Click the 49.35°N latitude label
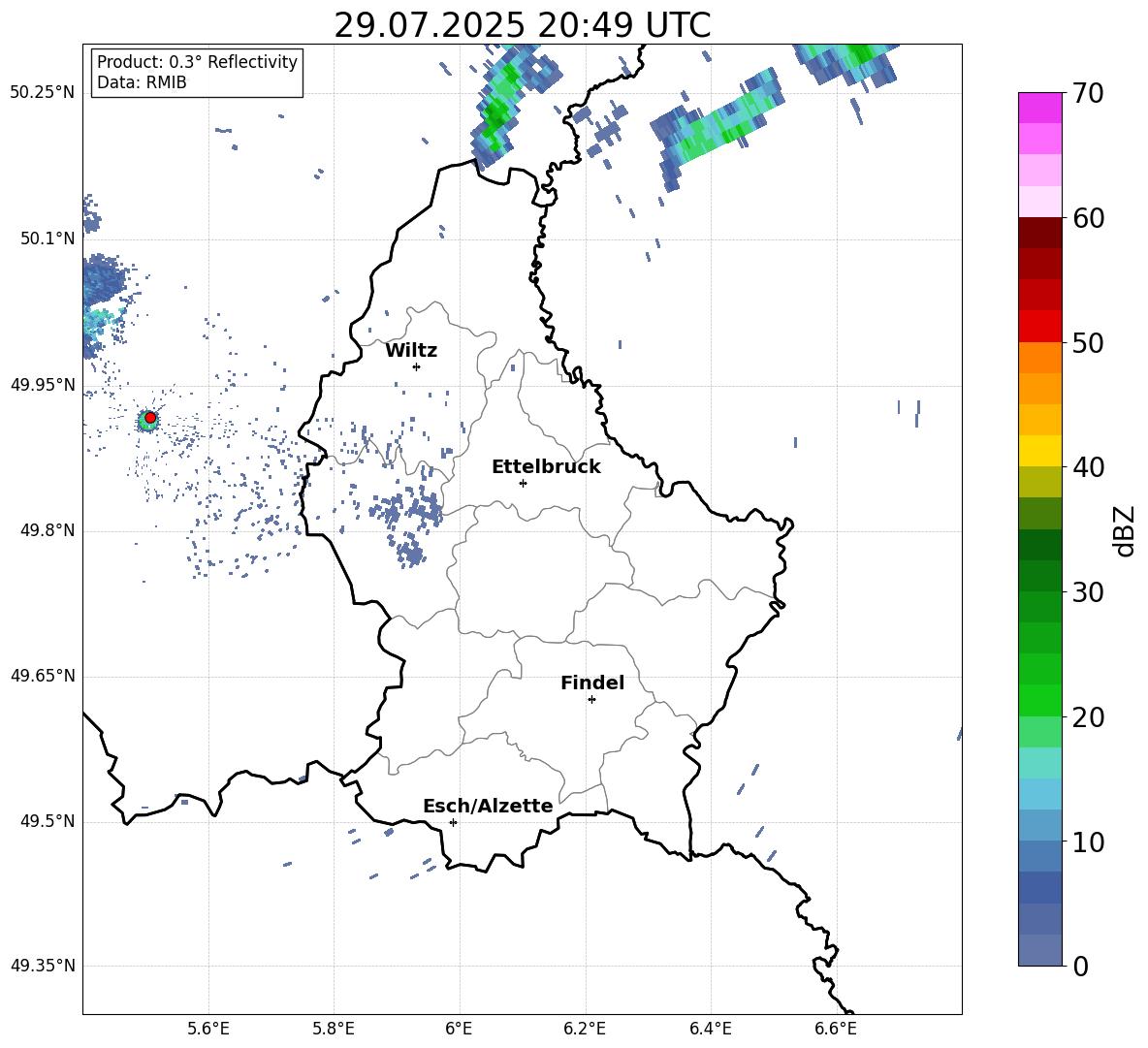The width and height of the screenshot is (1148, 1048). (43, 966)
